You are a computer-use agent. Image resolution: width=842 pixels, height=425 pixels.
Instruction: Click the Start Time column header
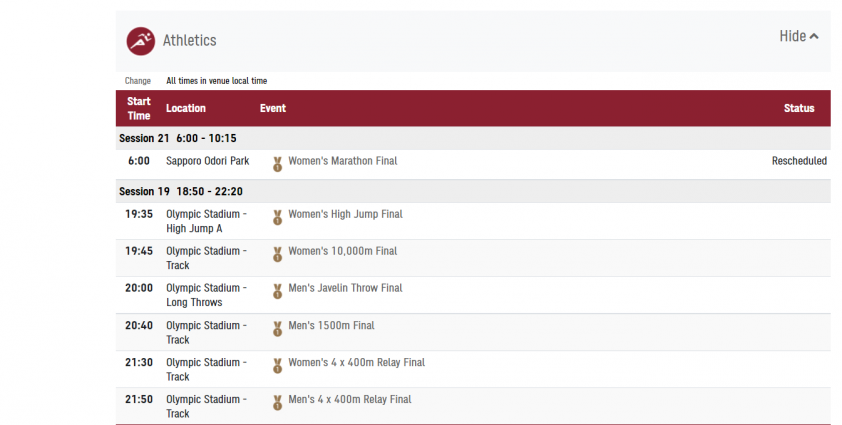(x=139, y=108)
